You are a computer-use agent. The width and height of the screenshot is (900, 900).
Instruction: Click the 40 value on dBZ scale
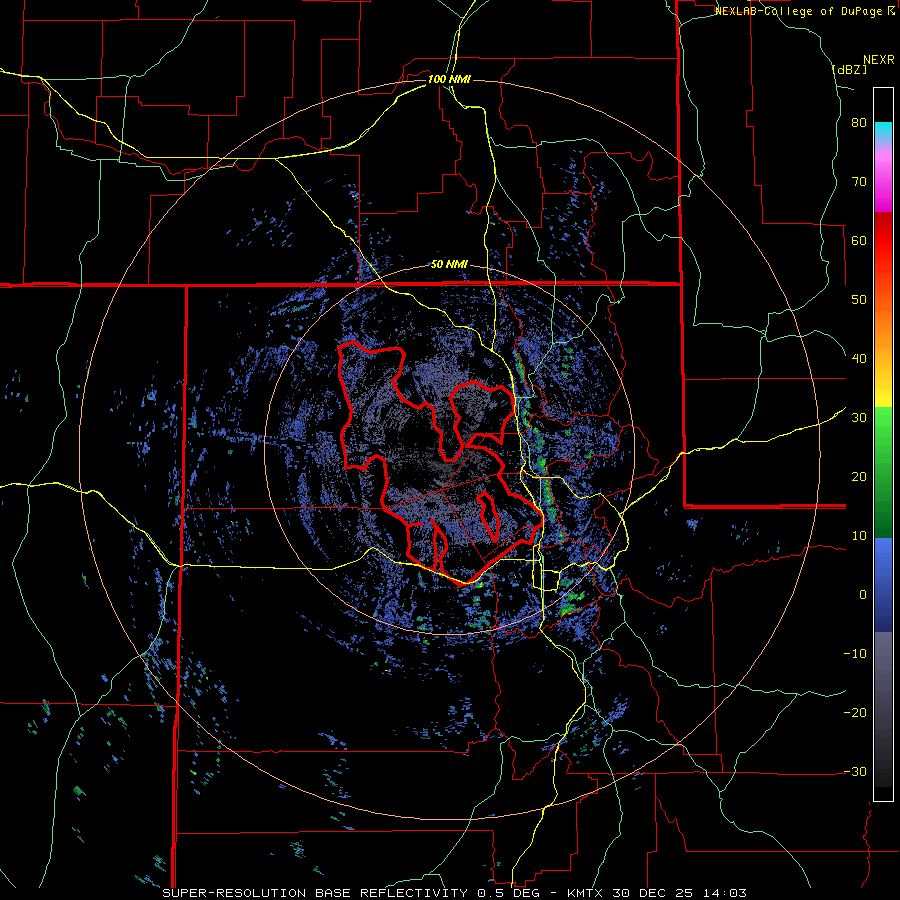(x=859, y=359)
